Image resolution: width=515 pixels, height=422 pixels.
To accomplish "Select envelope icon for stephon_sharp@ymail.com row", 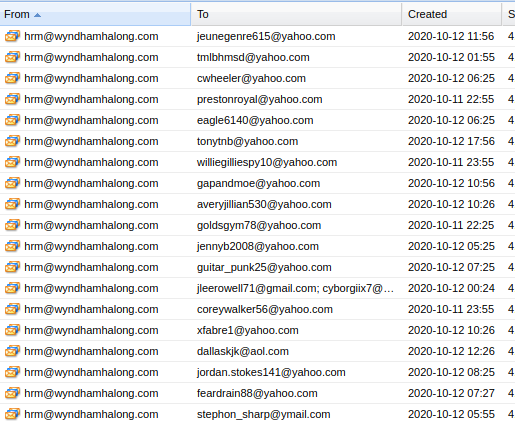I will (x=12, y=414).
